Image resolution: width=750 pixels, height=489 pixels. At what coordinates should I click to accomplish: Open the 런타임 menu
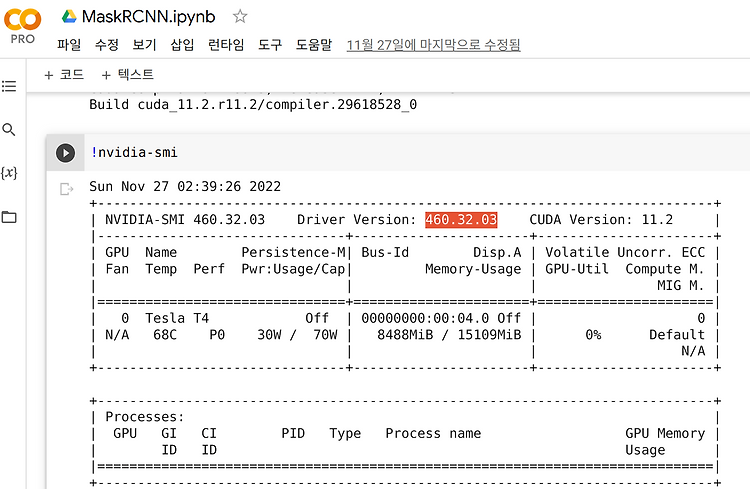coord(226,45)
